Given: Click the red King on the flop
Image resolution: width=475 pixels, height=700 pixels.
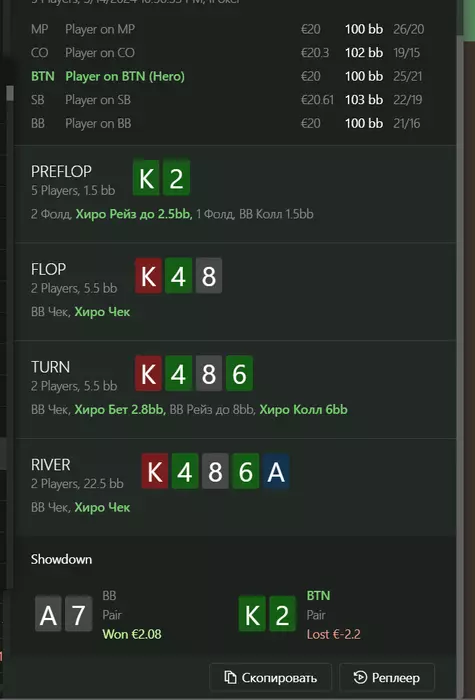Looking at the screenshot, I should point(148,276).
